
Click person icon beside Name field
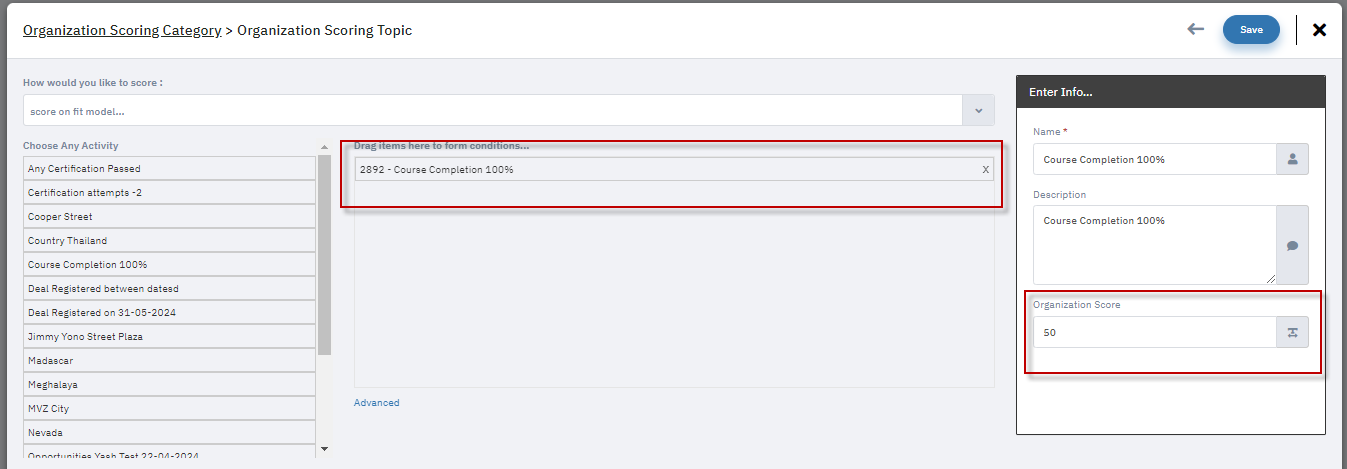[x=1292, y=159]
